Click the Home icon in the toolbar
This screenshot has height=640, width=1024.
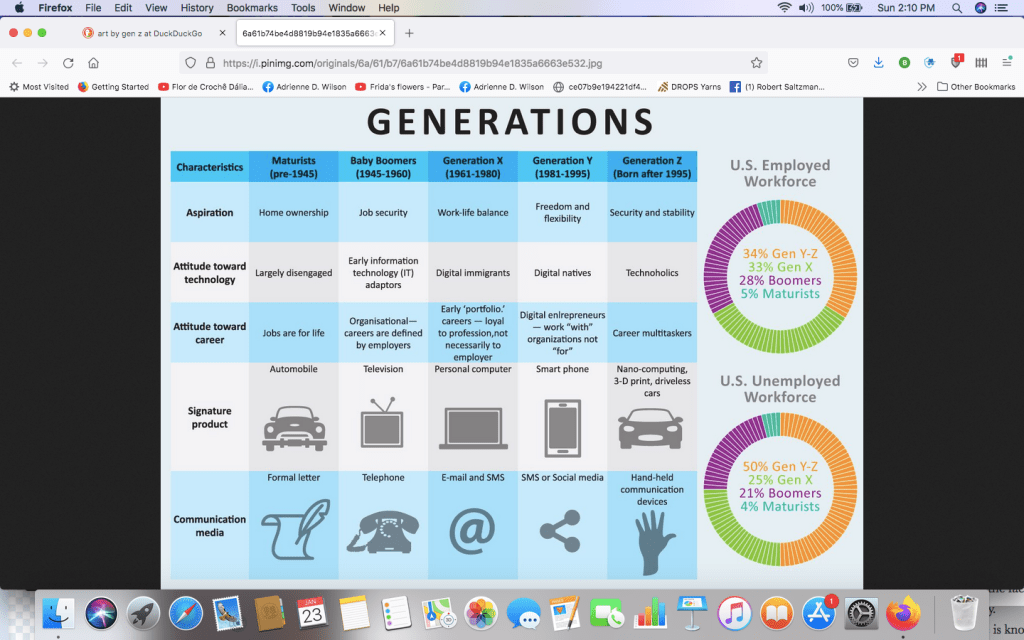(93, 62)
